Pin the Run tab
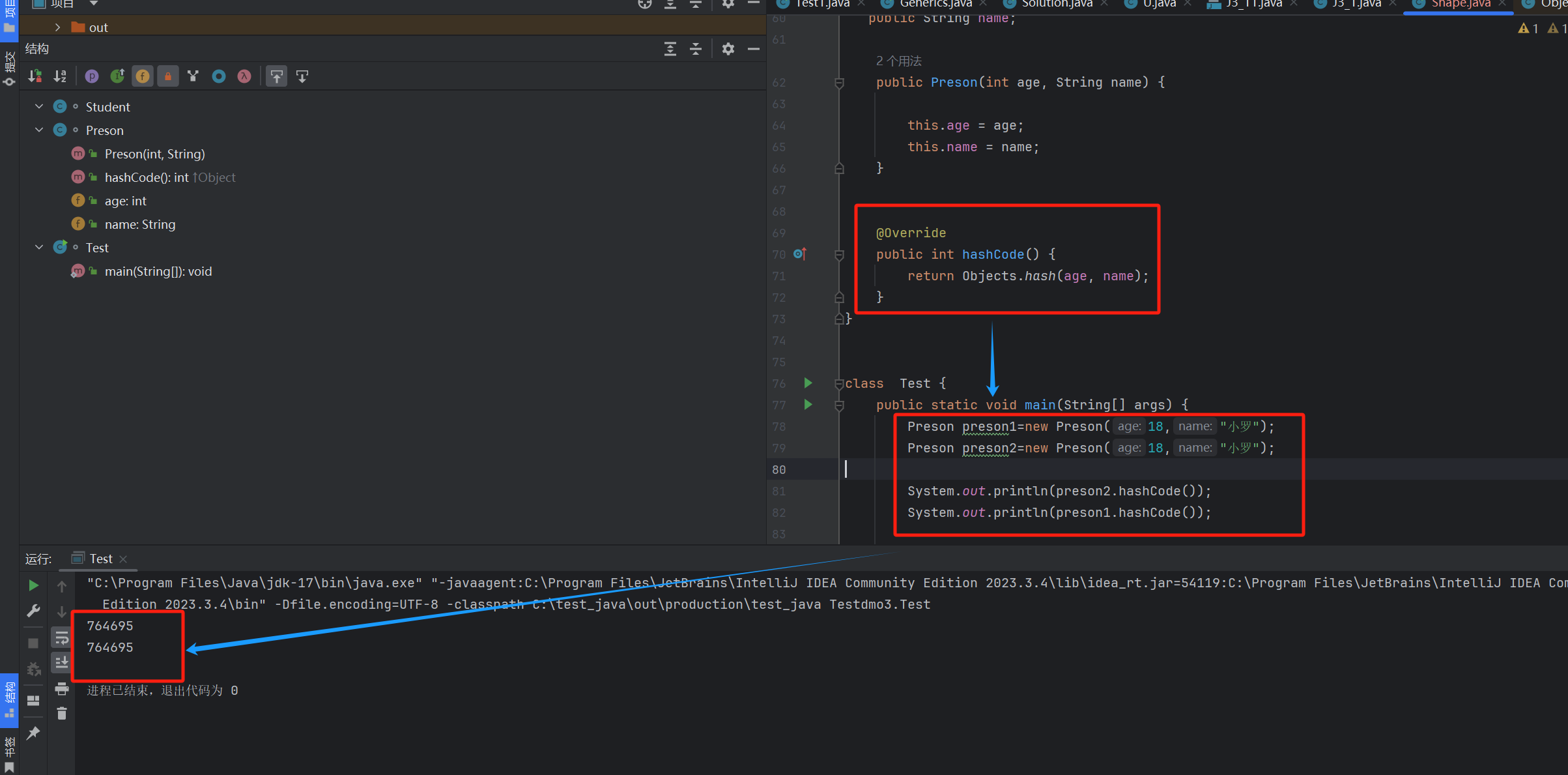This screenshot has width=1568, height=775. click(x=33, y=733)
